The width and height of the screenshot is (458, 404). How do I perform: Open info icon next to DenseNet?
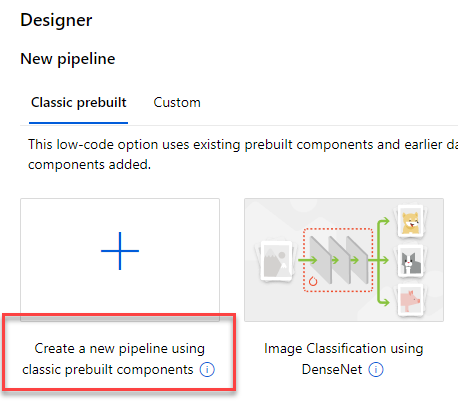click(376, 370)
